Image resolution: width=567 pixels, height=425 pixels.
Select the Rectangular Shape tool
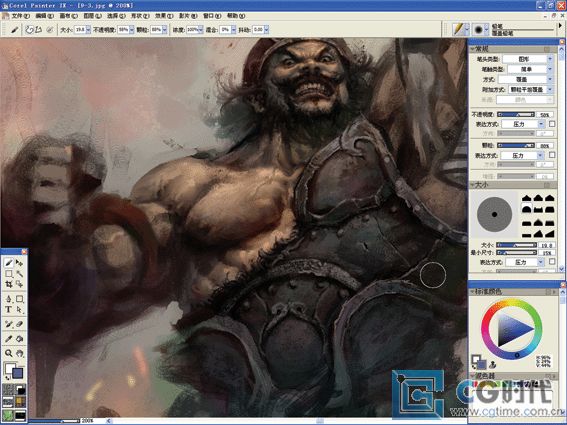(x=20, y=299)
